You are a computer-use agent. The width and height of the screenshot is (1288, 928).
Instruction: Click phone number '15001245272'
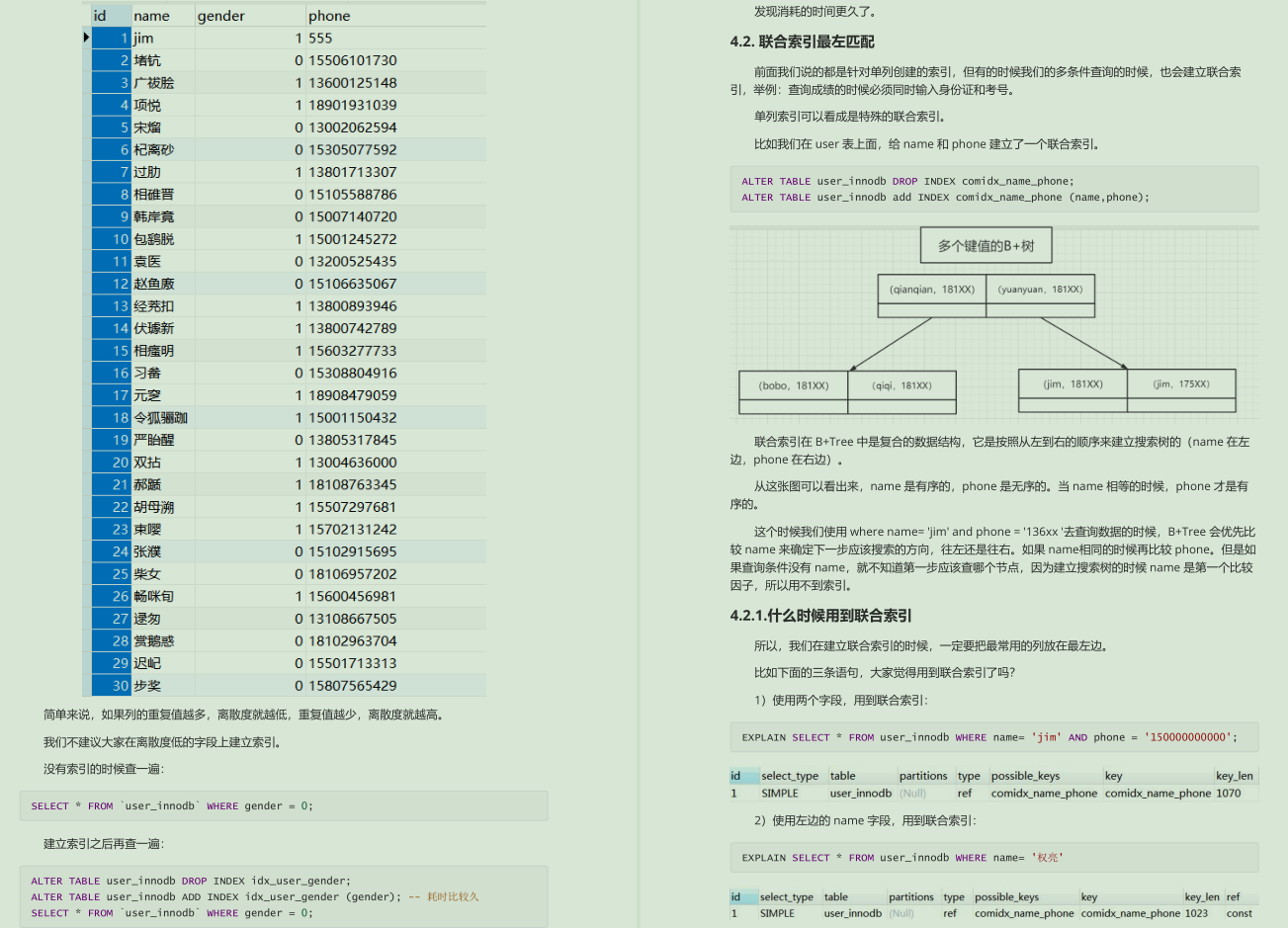pos(353,239)
